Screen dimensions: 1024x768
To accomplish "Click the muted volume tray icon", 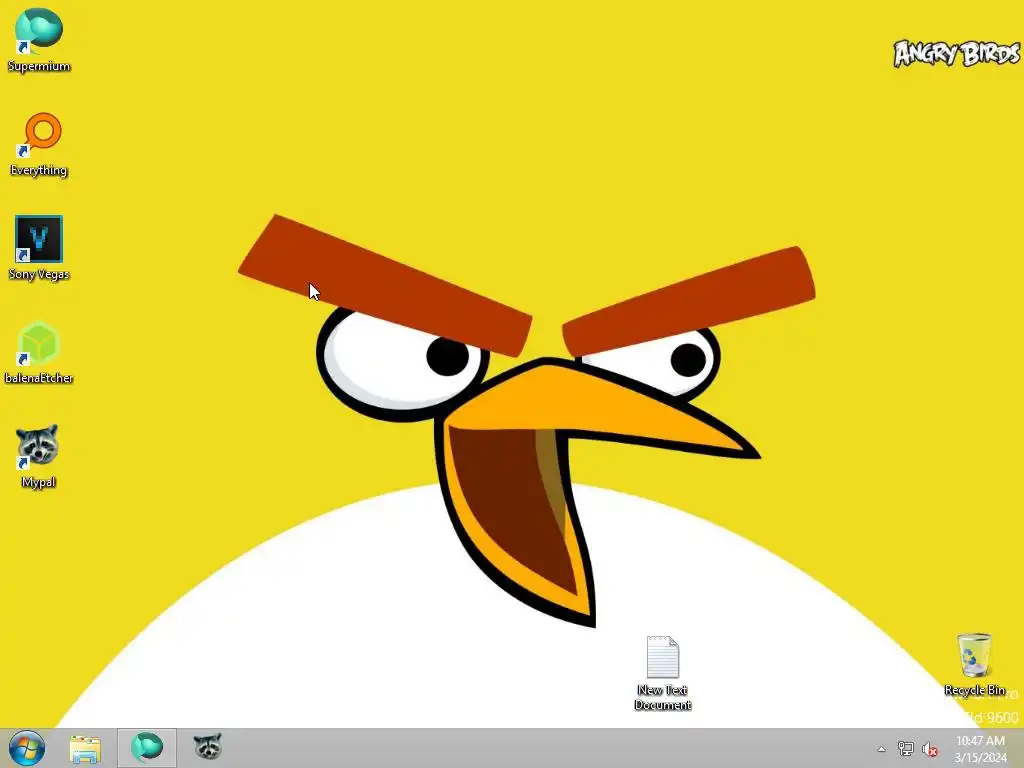I will 930,749.
